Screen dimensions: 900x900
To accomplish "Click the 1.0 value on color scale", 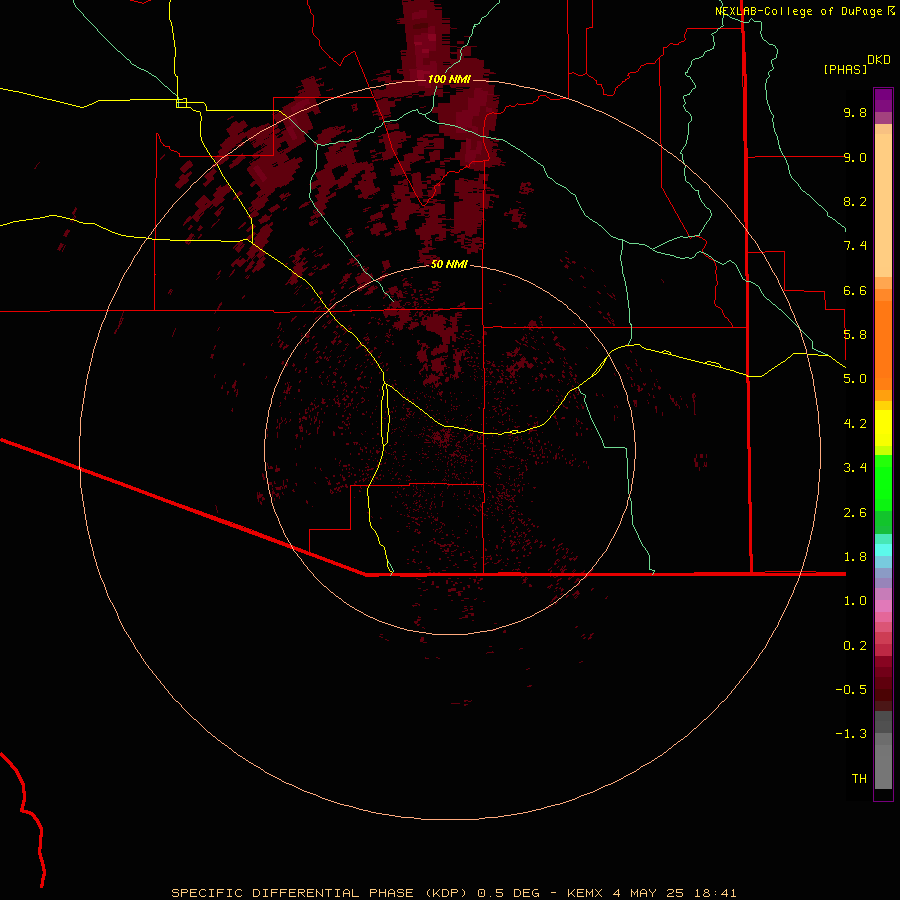I will click(855, 601).
